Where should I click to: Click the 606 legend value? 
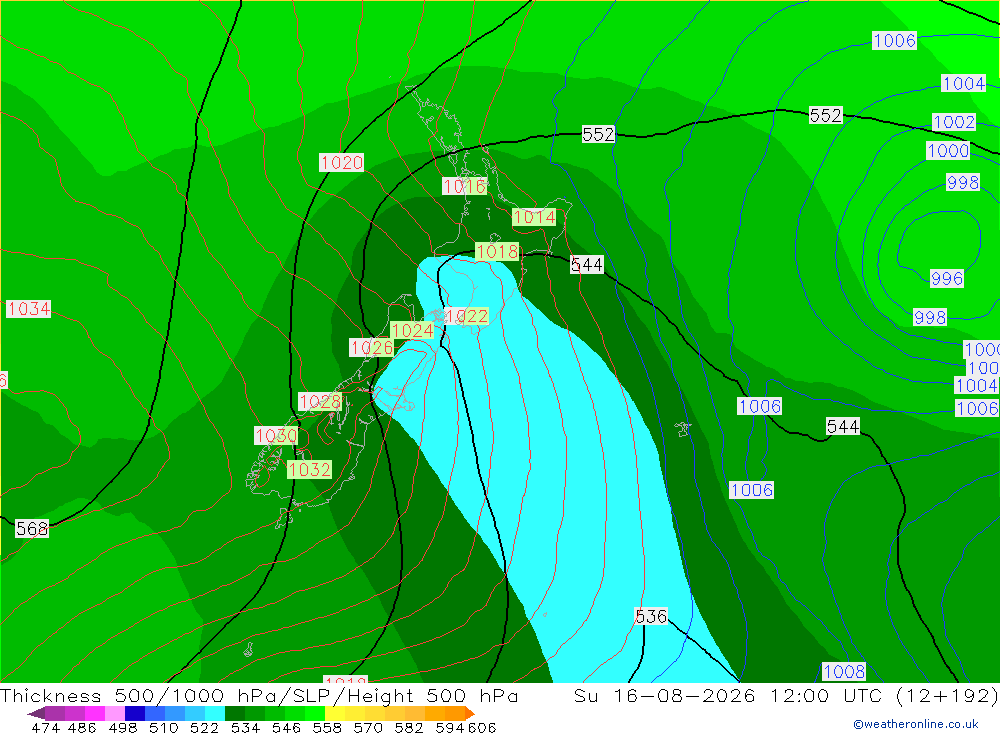[482, 727]
